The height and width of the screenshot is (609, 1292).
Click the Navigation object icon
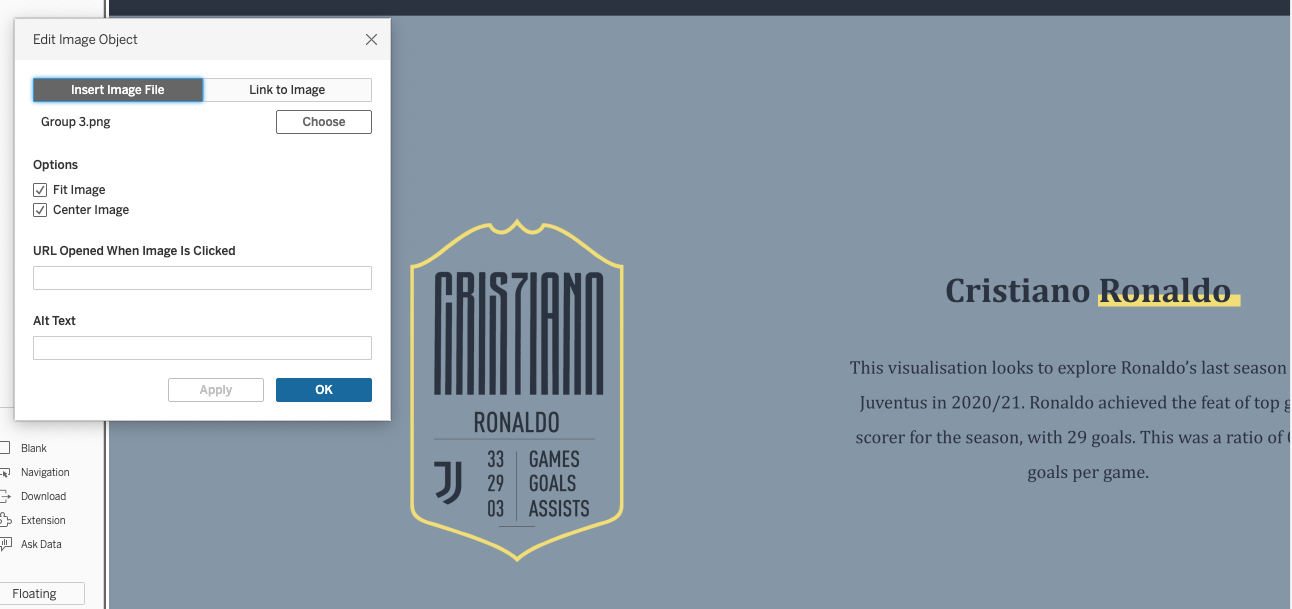(5, 472)
